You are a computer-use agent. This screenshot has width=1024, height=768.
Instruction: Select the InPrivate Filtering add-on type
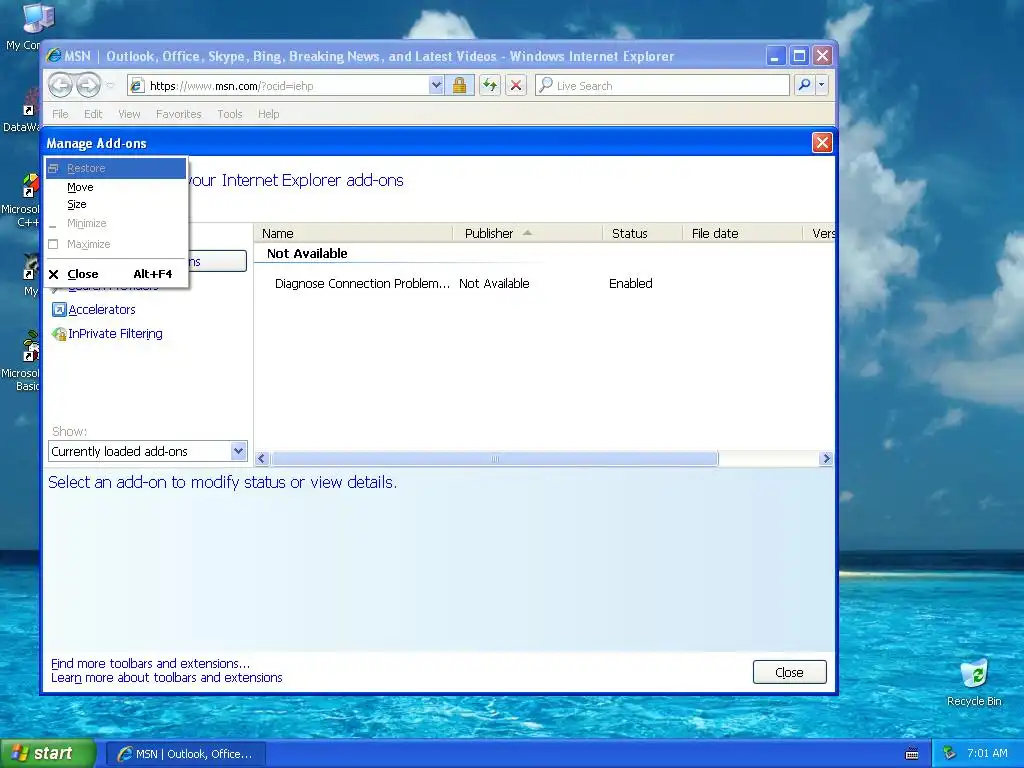[x=116, y=334]
